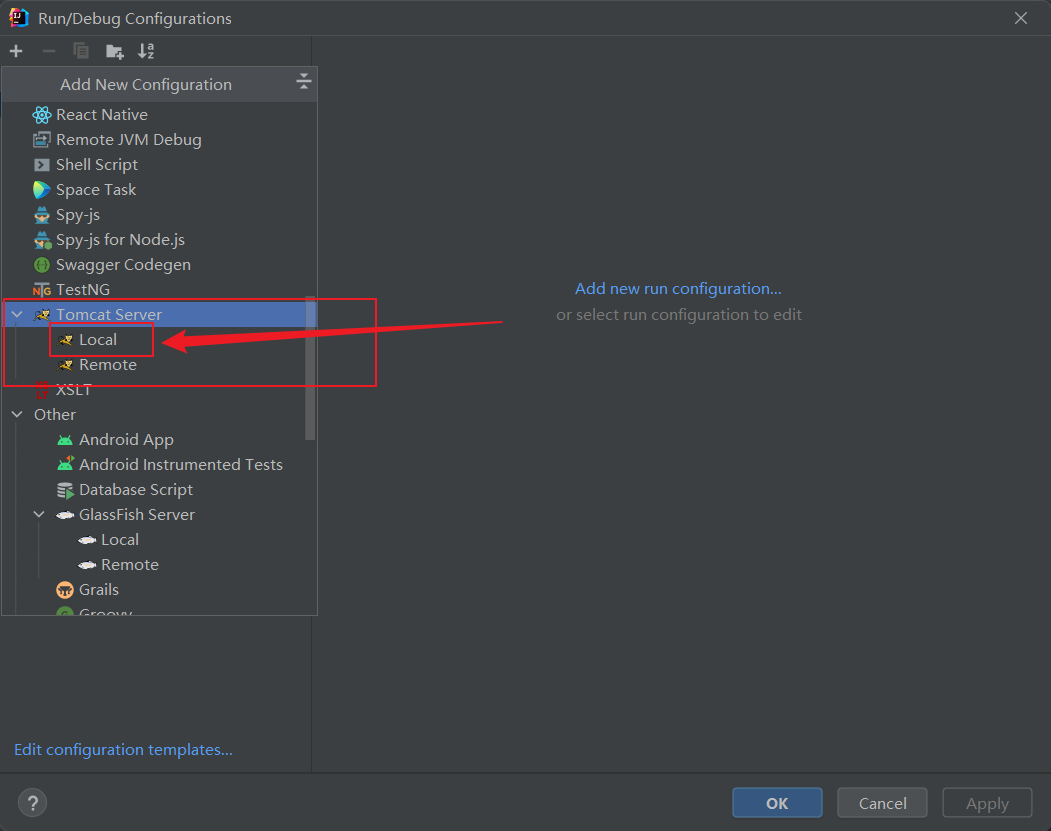Click the OK button
1051x831 pixels.
click(x=778, y=803)
